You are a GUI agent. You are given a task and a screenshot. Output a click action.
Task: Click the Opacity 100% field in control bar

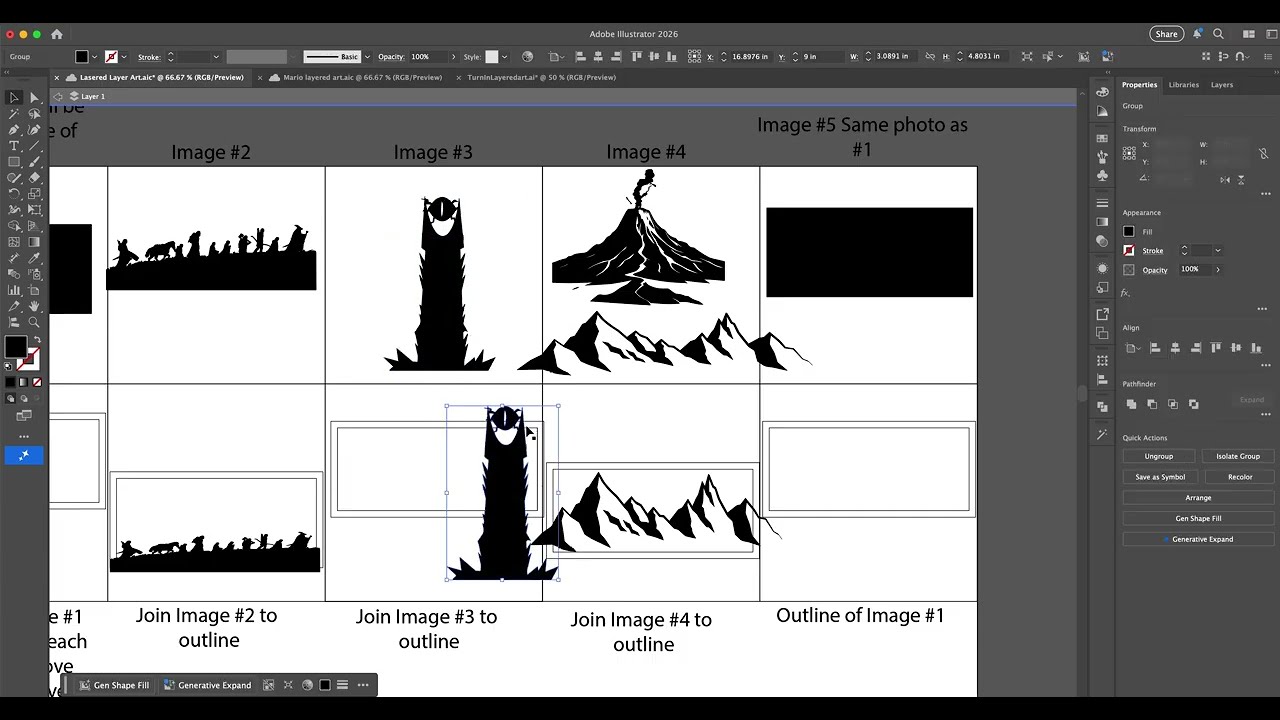tap(427, 57)
